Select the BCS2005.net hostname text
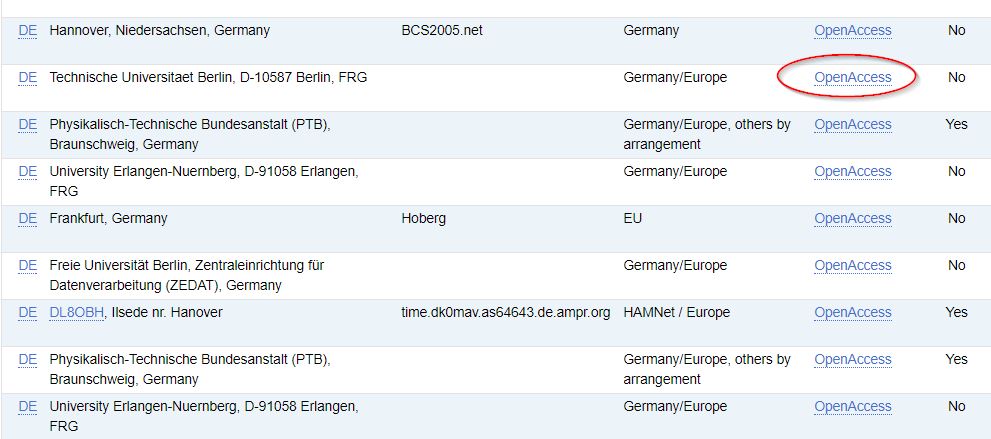 tap(442, 30)
